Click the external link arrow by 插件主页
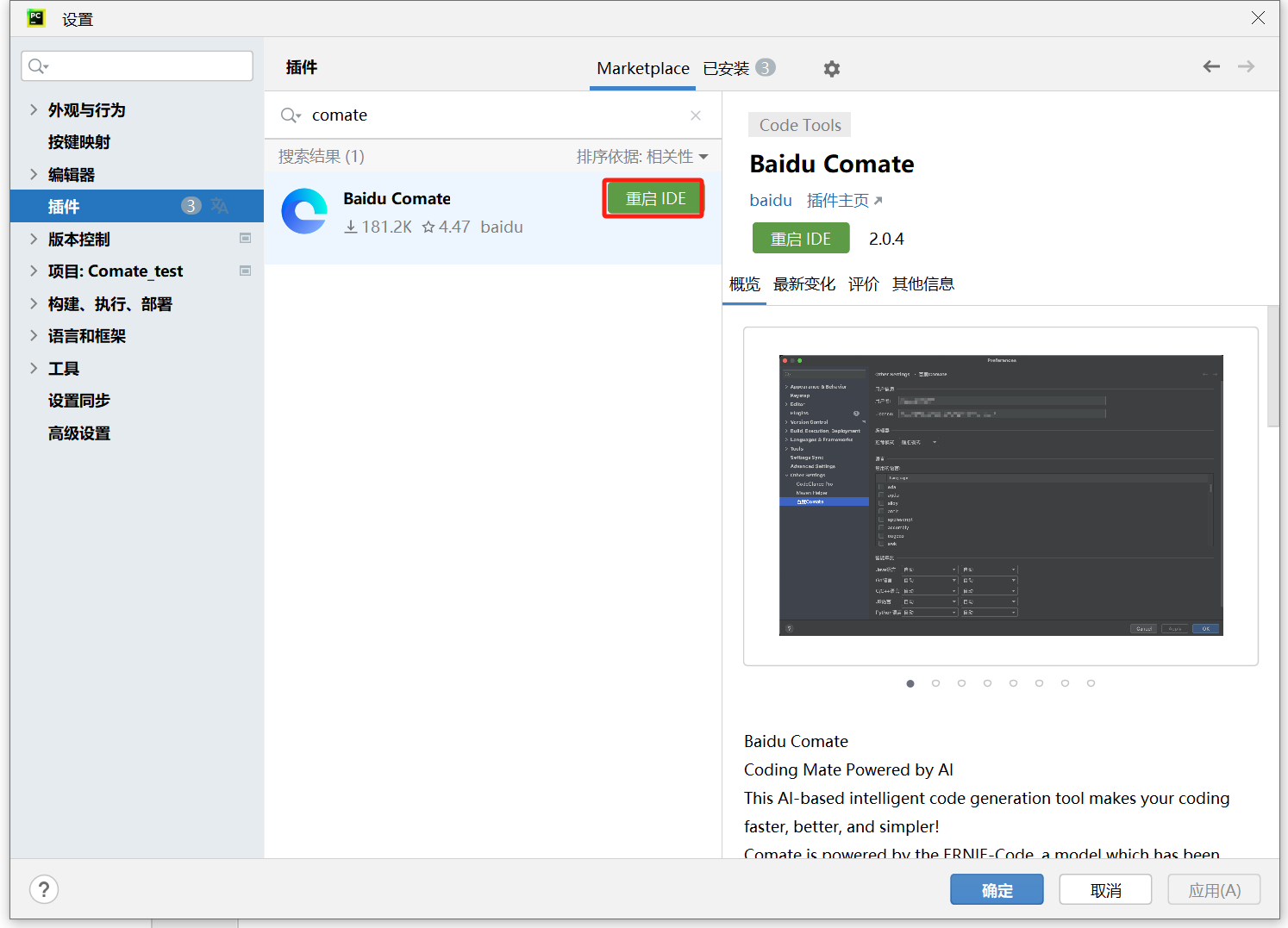1288x928 pixels. (878, 201)
